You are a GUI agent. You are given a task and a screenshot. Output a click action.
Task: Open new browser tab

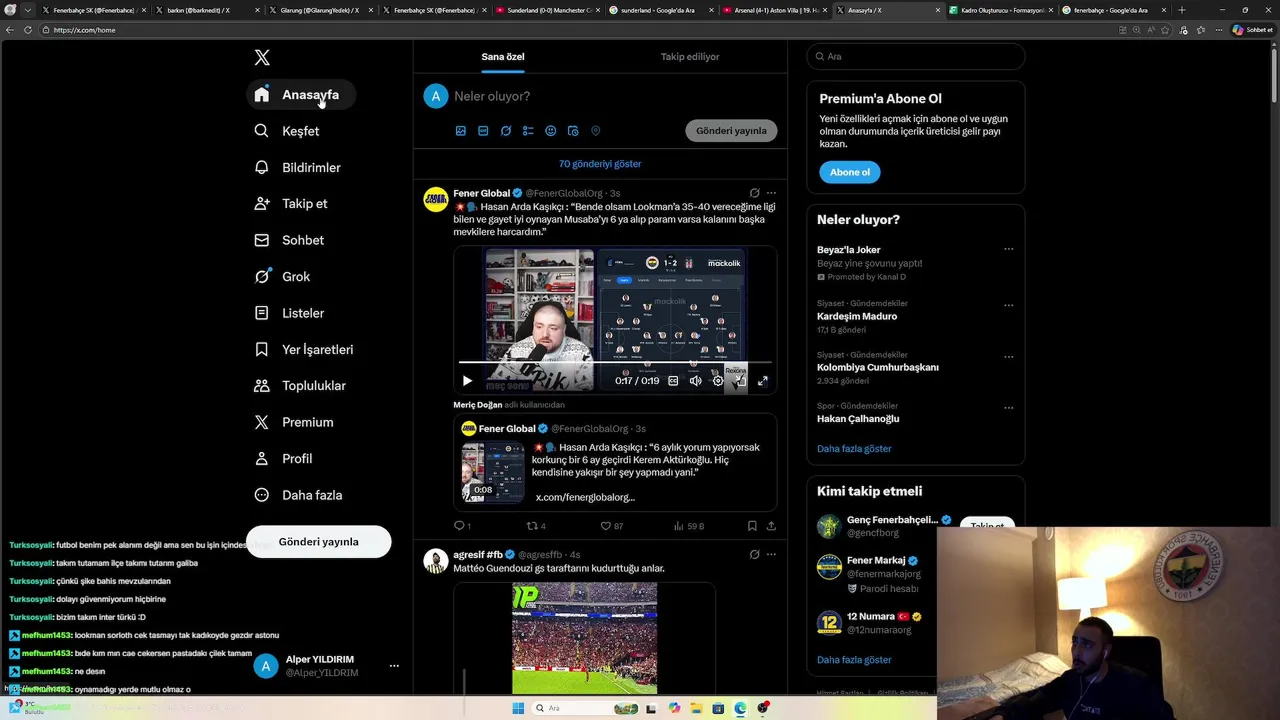[x=1182, y=10]
